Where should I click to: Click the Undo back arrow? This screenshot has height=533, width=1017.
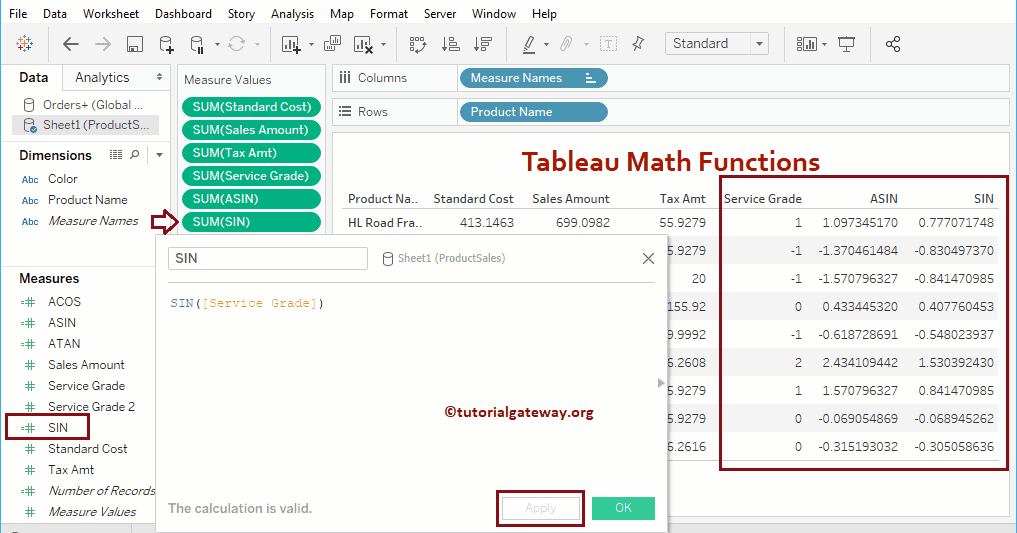[71, 44]
